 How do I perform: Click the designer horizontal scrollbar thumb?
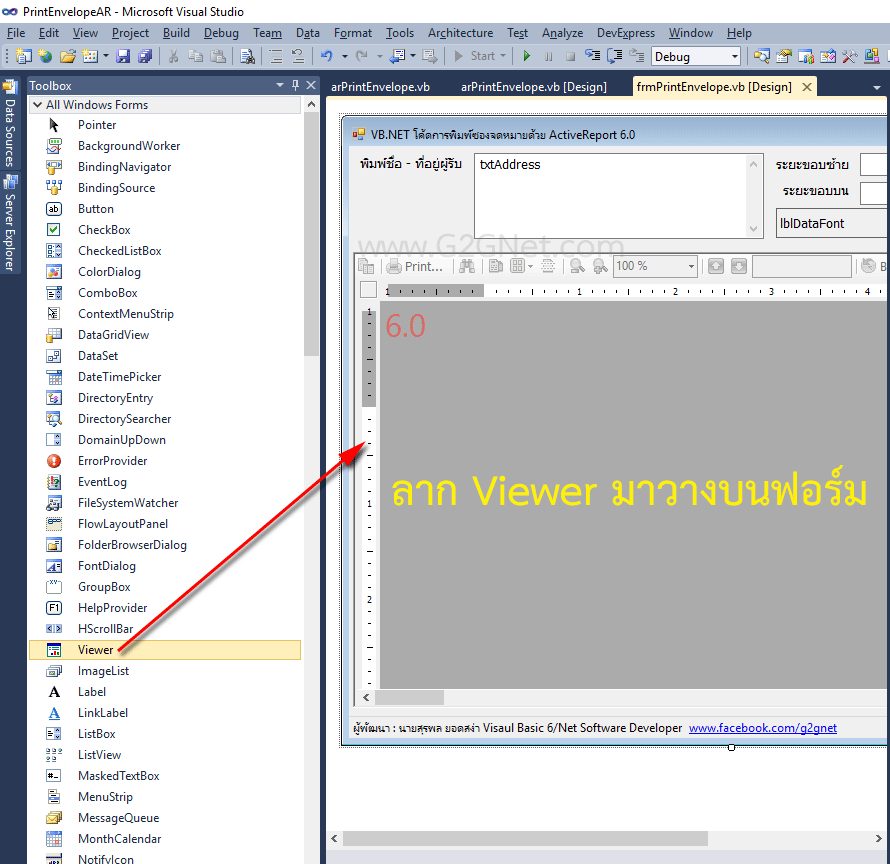tap(525, 838)
